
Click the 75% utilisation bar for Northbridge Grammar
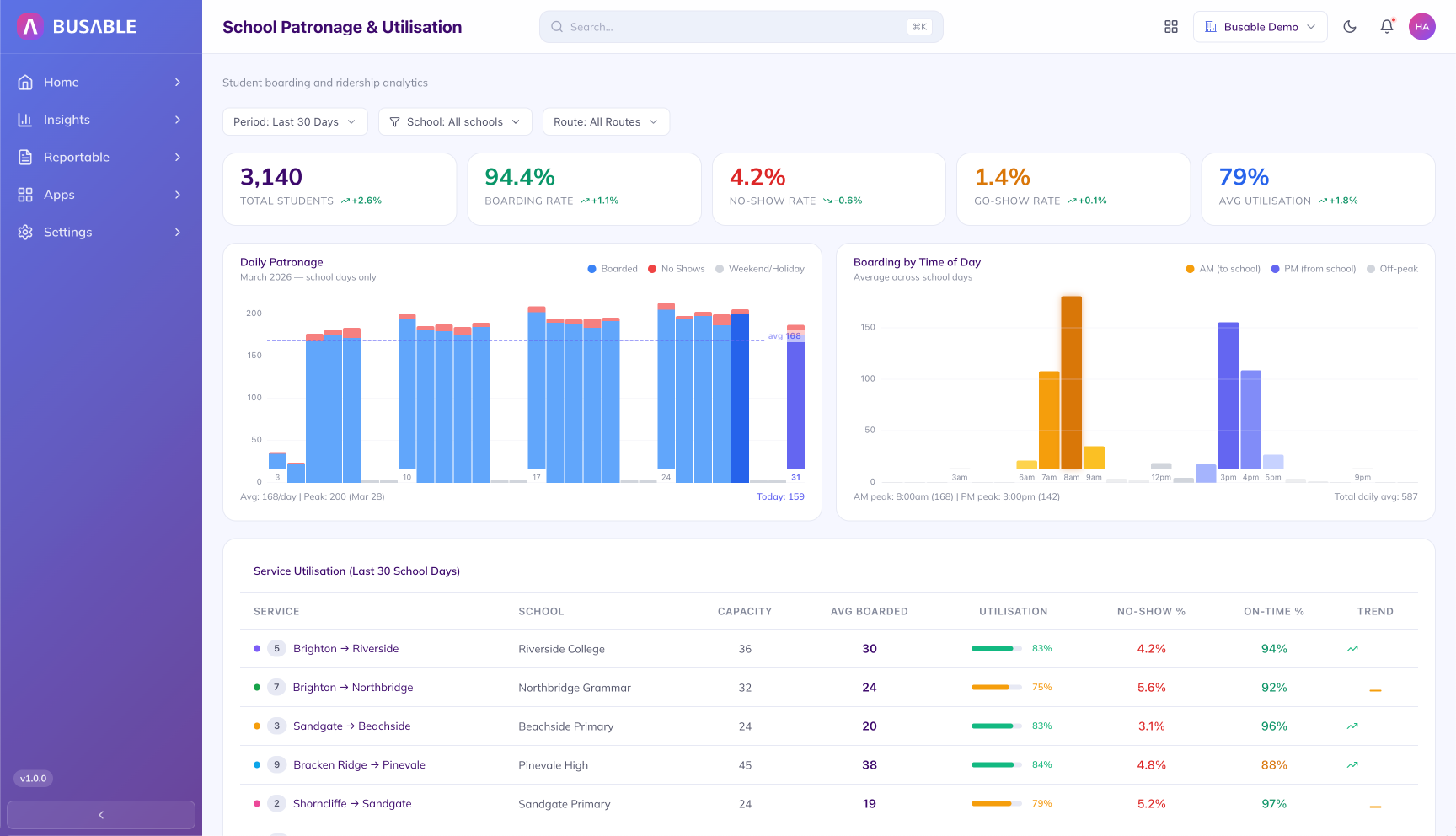pos(996,688)
